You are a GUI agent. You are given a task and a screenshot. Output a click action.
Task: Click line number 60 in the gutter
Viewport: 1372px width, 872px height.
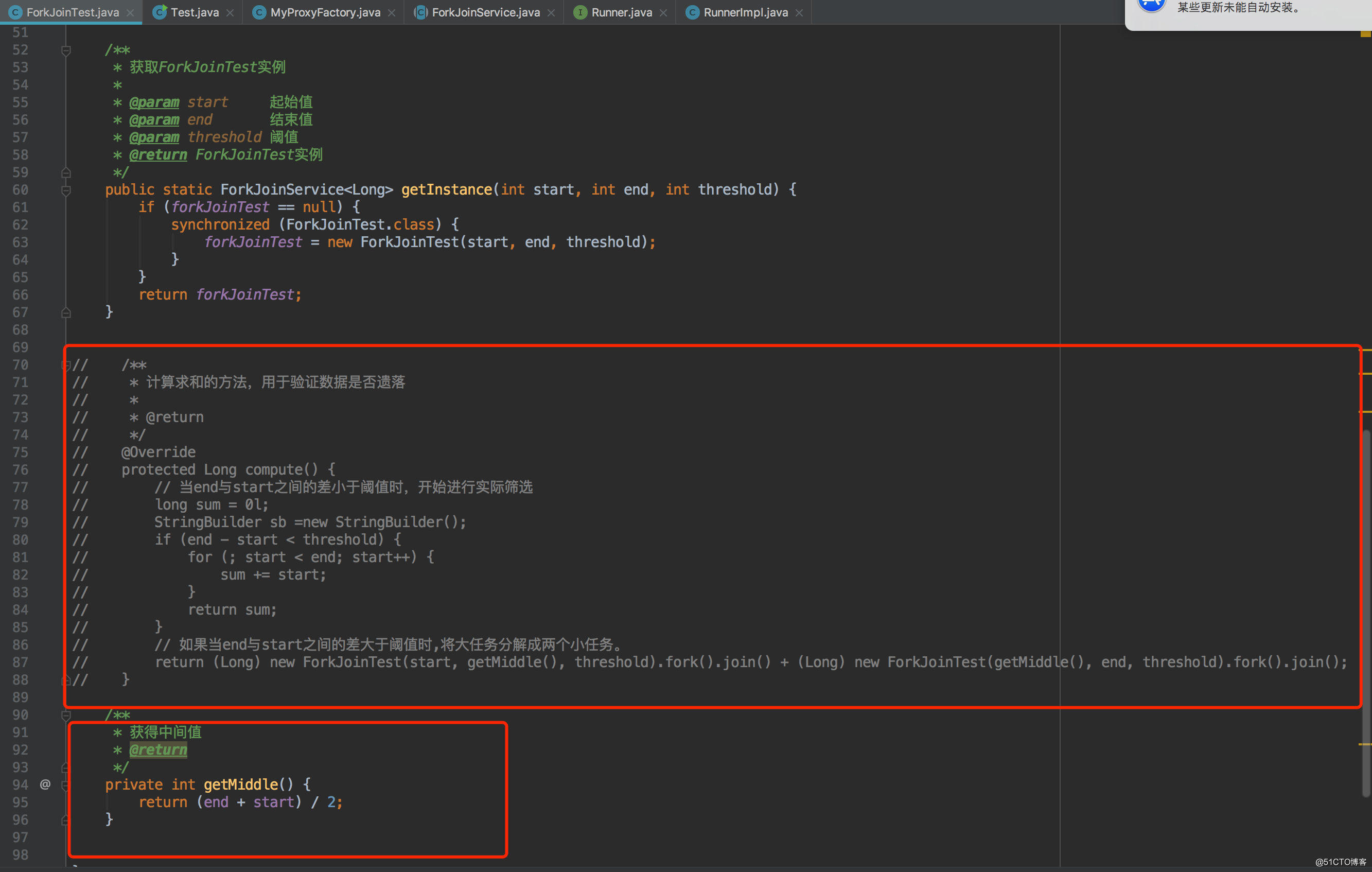[21, 190]
